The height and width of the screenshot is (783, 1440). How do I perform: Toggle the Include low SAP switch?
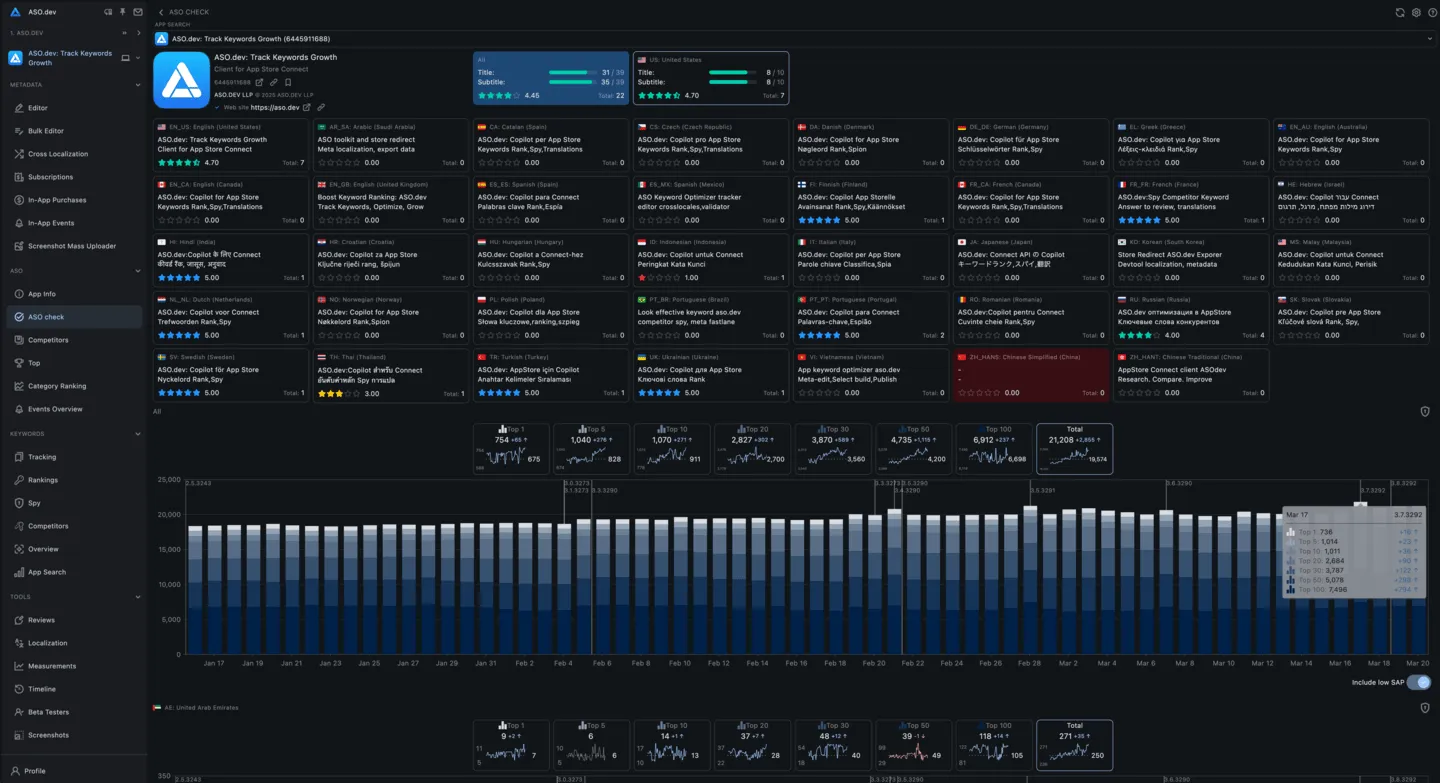click(x=1419, y=682)
